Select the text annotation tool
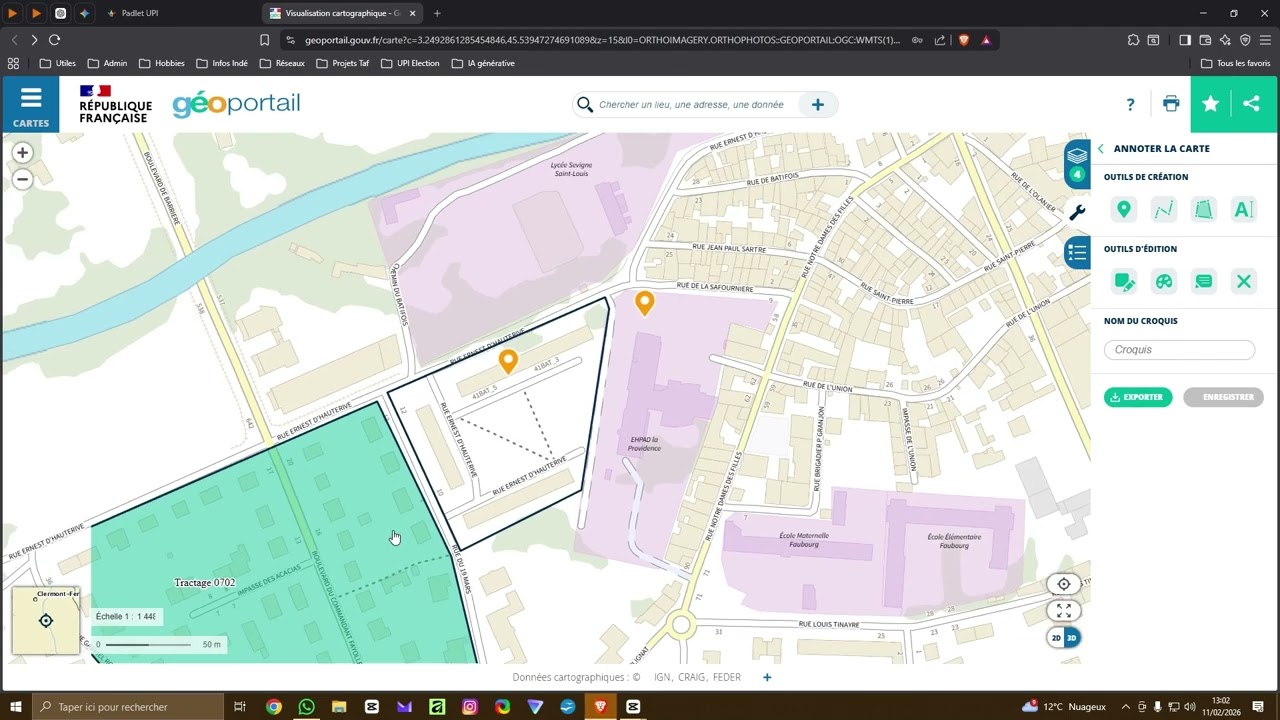Viewport: 1280px width, 720px height. tap(1244, 209)
